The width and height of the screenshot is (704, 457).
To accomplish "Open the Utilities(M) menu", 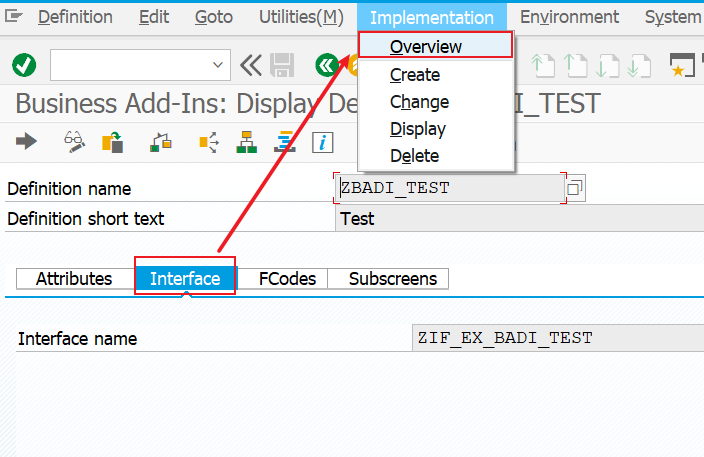I will [x=301, y=17].
